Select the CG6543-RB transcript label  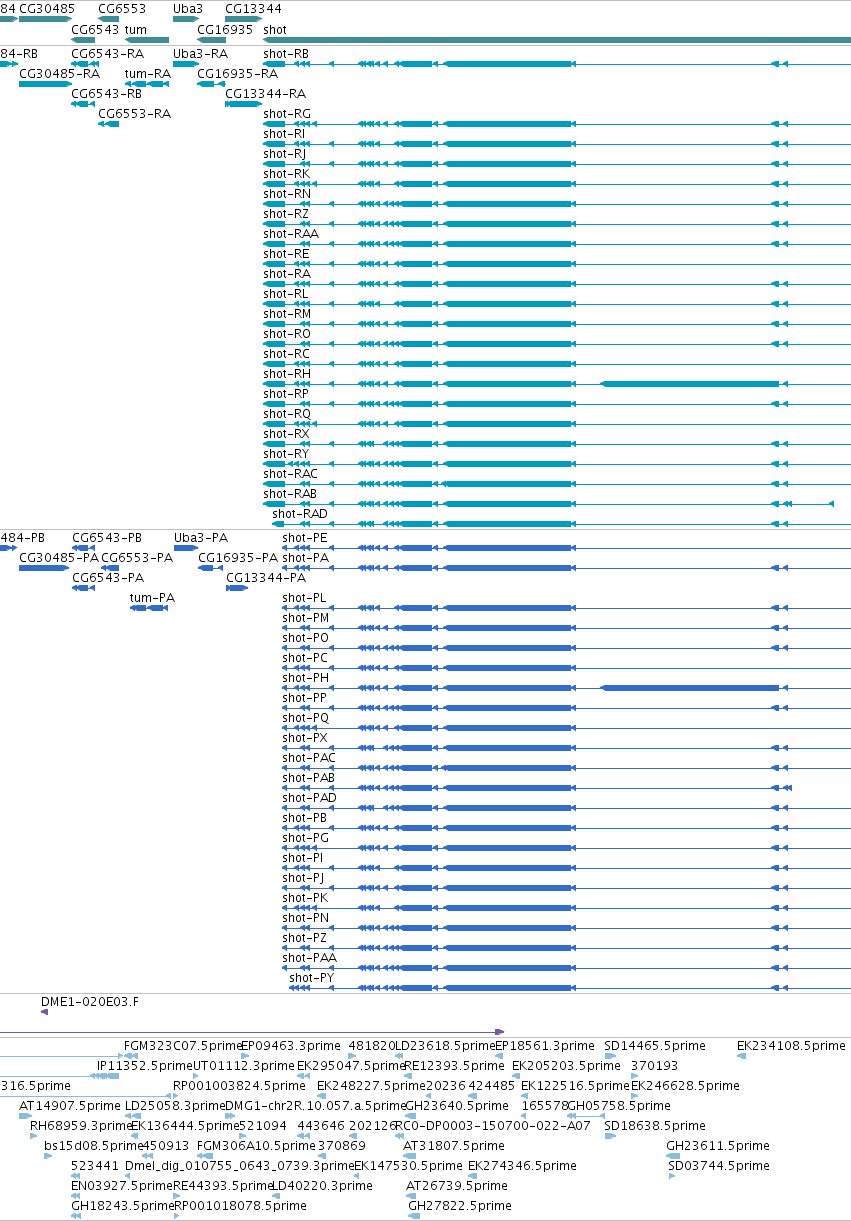pos(107,94)
